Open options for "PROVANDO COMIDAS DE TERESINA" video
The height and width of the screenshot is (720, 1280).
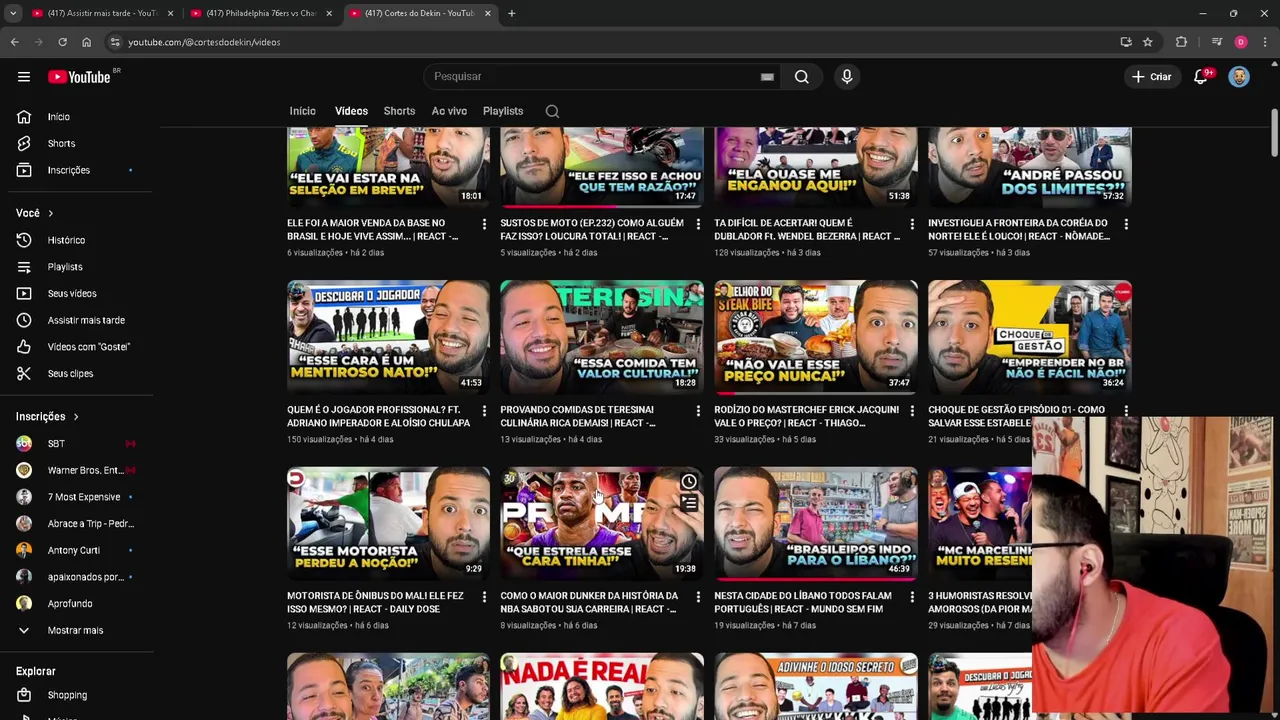click(x=698, y=411)
